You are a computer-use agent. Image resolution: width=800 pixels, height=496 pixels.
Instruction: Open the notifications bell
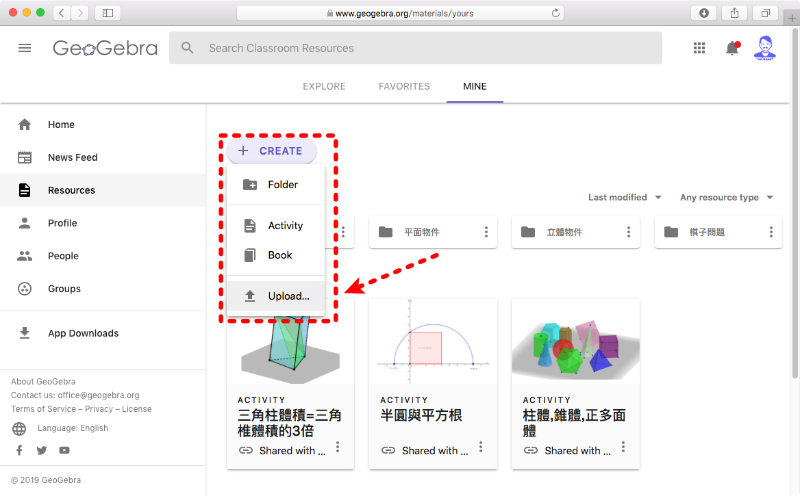[732, 48]
